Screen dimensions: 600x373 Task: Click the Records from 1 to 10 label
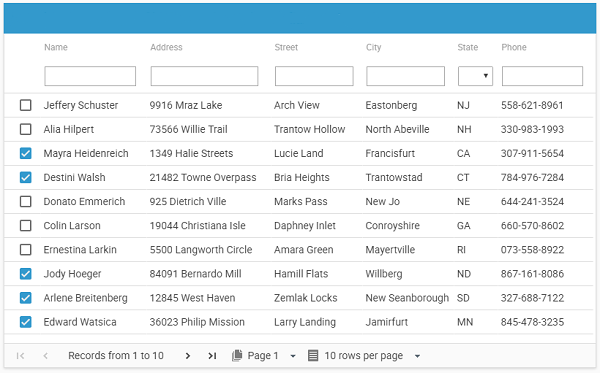pyautogui.click(x=116, y=356)
